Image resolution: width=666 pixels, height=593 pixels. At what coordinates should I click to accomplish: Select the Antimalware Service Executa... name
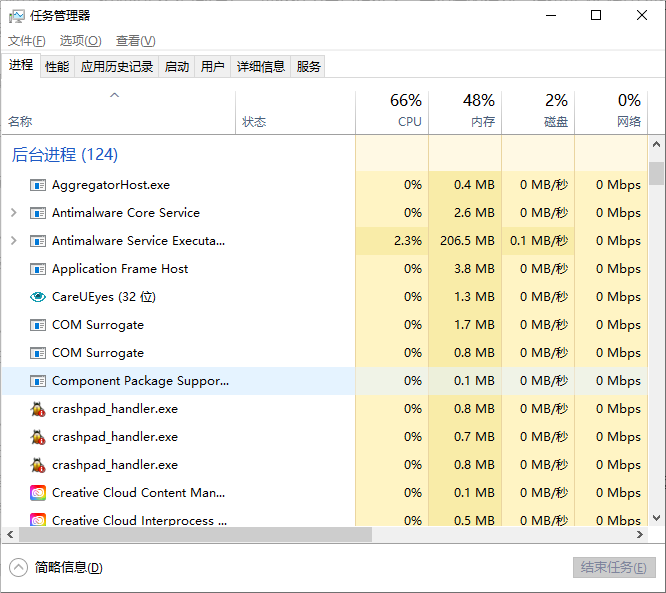(x=138, y=241)
